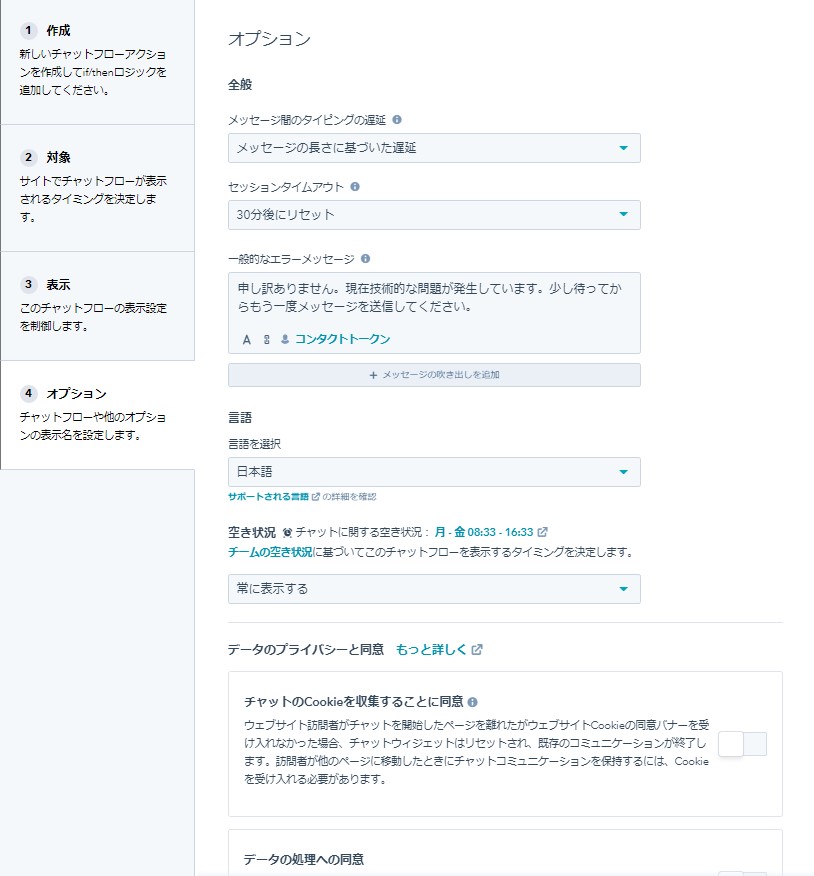Image resolution: width=814 pixels, height=876 pixels.
Task: Click the データのプライバシーと同意 section title
Action: point(306,650)
